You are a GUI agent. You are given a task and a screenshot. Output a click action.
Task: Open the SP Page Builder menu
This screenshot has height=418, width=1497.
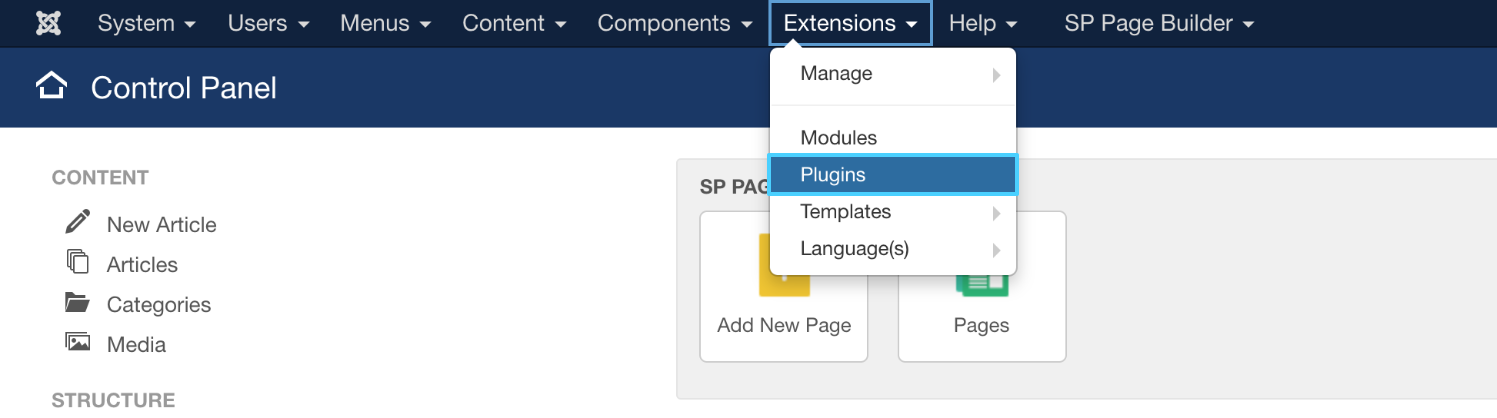click(1158, 23)
